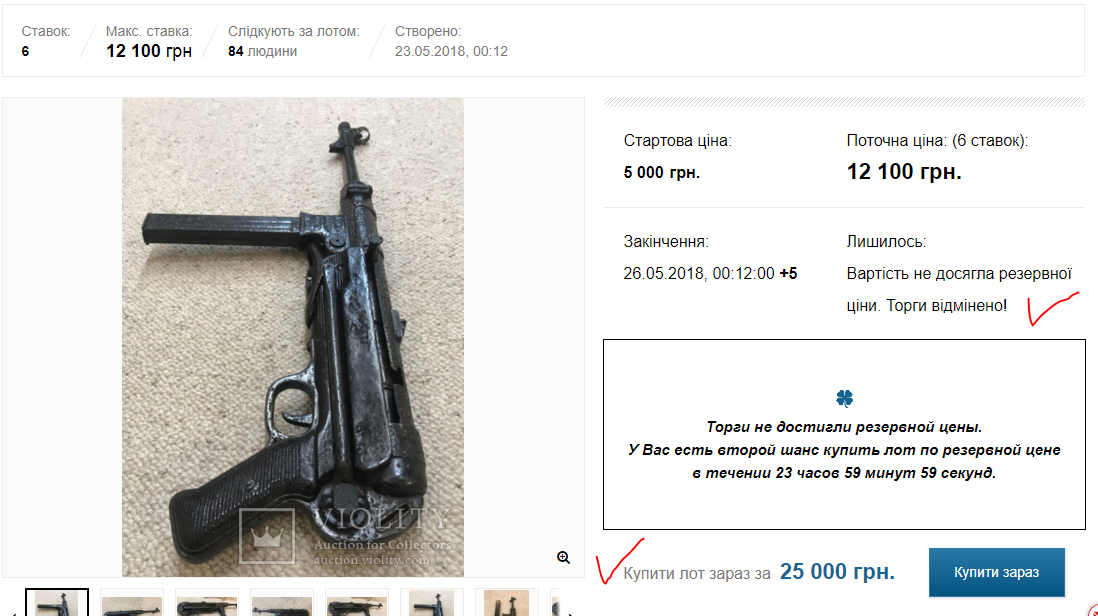Screen dimensions: 1098x616
Task: Click the 12 100 грн. current price
Action: point(903,172)
